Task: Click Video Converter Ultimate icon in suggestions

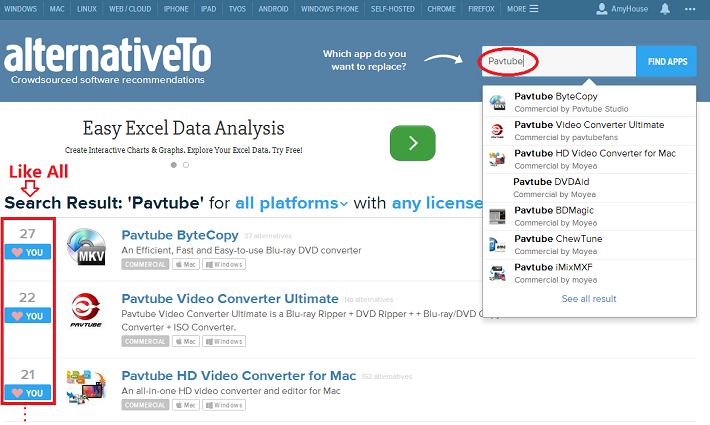Action: click(x=497, y=131)
